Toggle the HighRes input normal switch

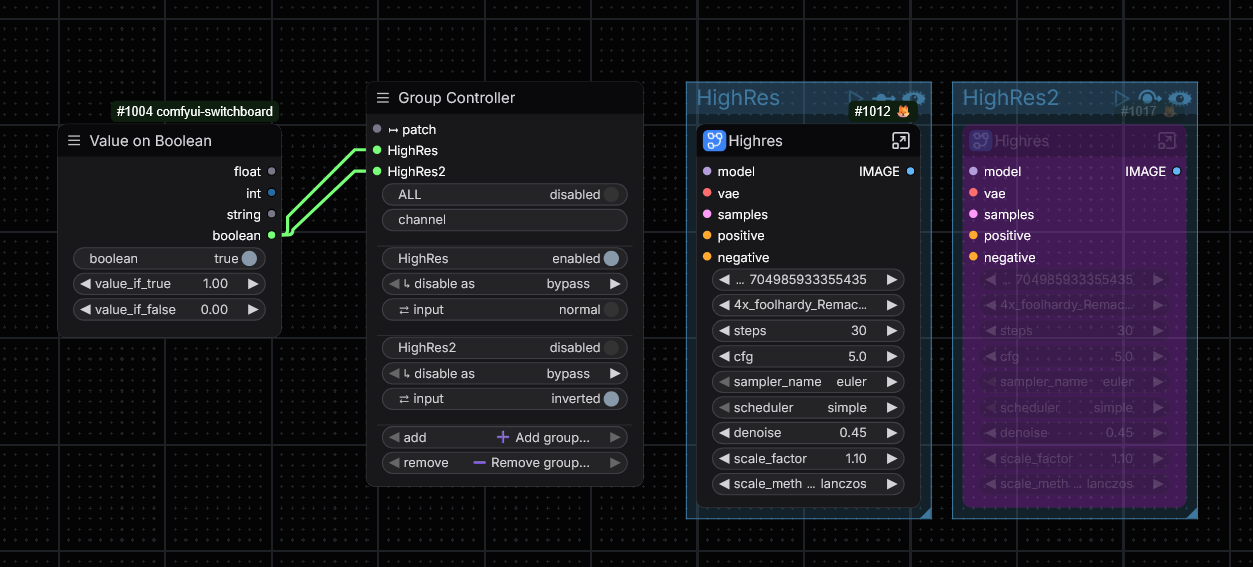(x=611, y=310)
